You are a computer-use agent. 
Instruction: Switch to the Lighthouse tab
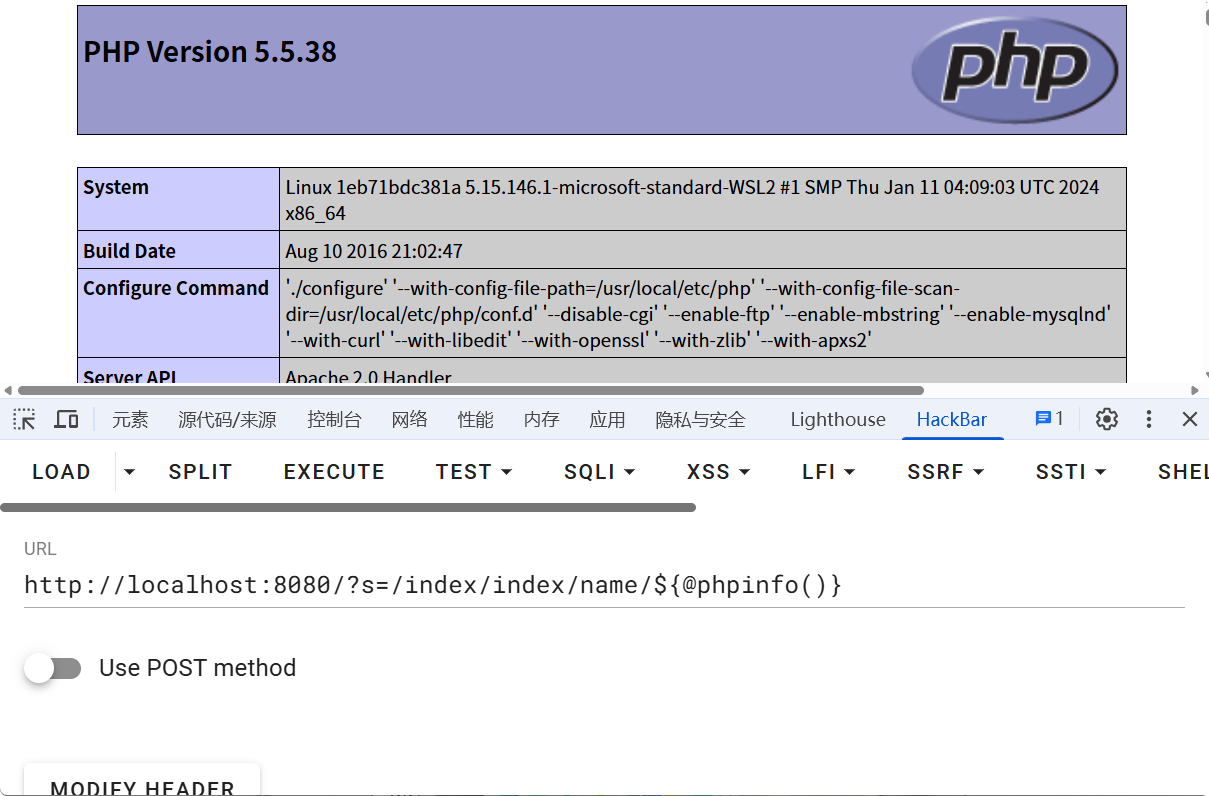tap(838, 420)
